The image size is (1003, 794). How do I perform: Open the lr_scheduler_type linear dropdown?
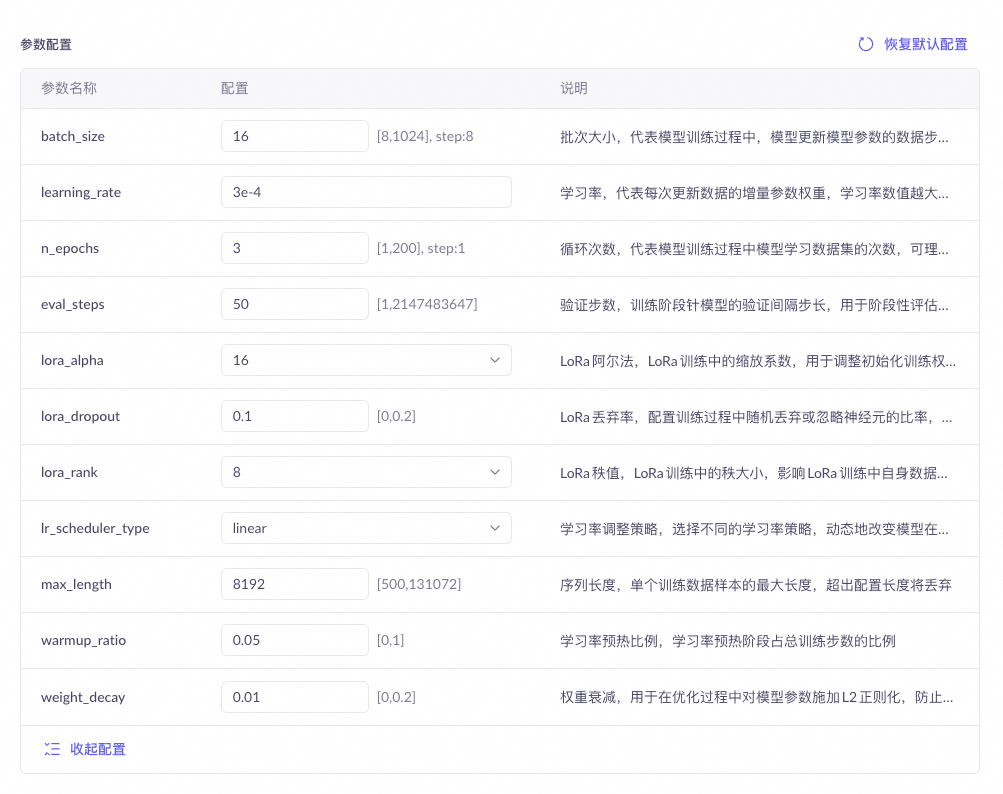(366, 528)
